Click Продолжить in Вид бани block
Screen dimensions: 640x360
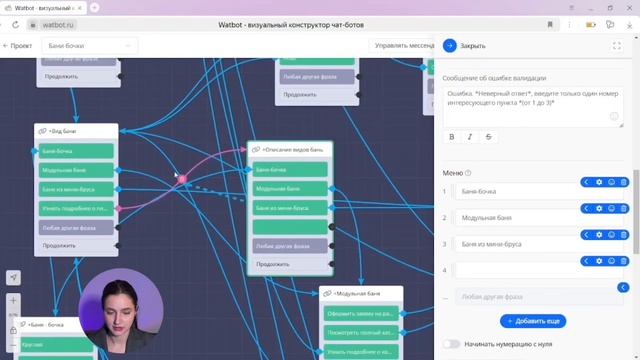click(x=76, y=246)
